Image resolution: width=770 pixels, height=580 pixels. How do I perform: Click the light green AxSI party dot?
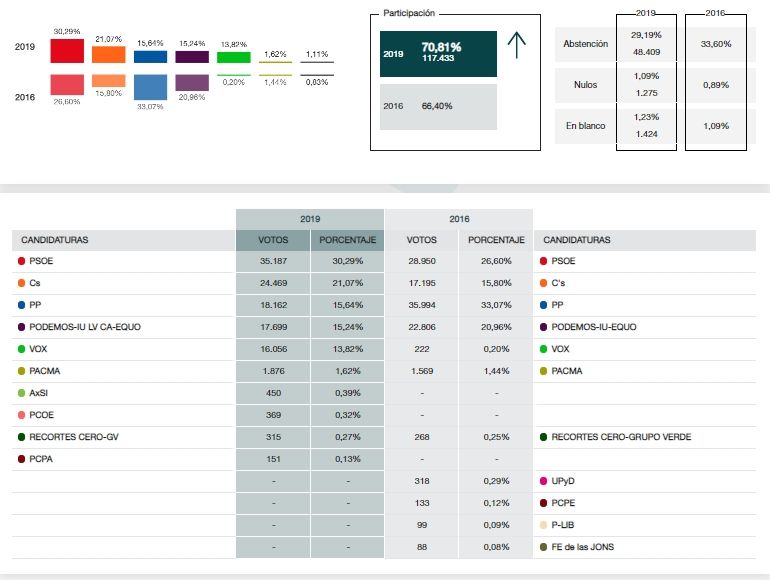coord(22,393)
